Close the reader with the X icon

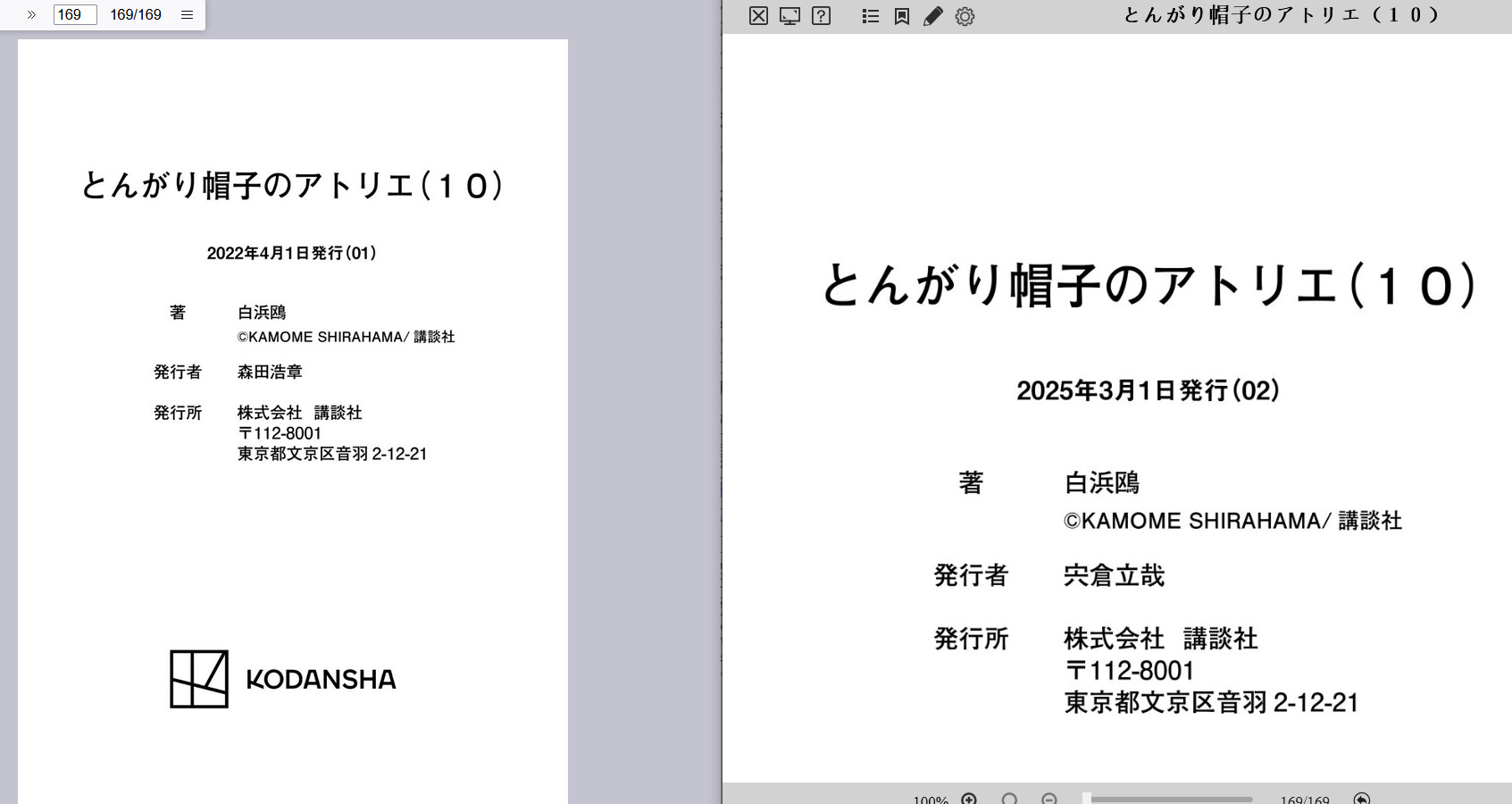758,15
